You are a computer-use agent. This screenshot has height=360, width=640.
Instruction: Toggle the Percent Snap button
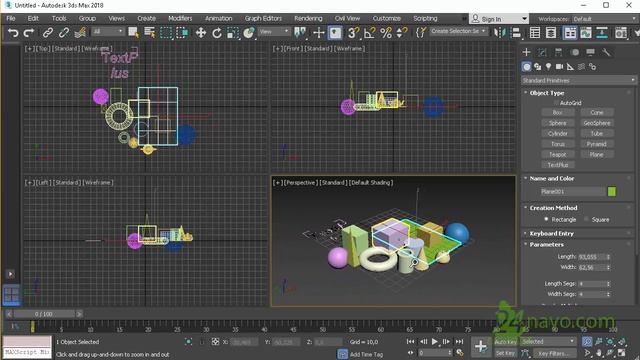(386, 33)
